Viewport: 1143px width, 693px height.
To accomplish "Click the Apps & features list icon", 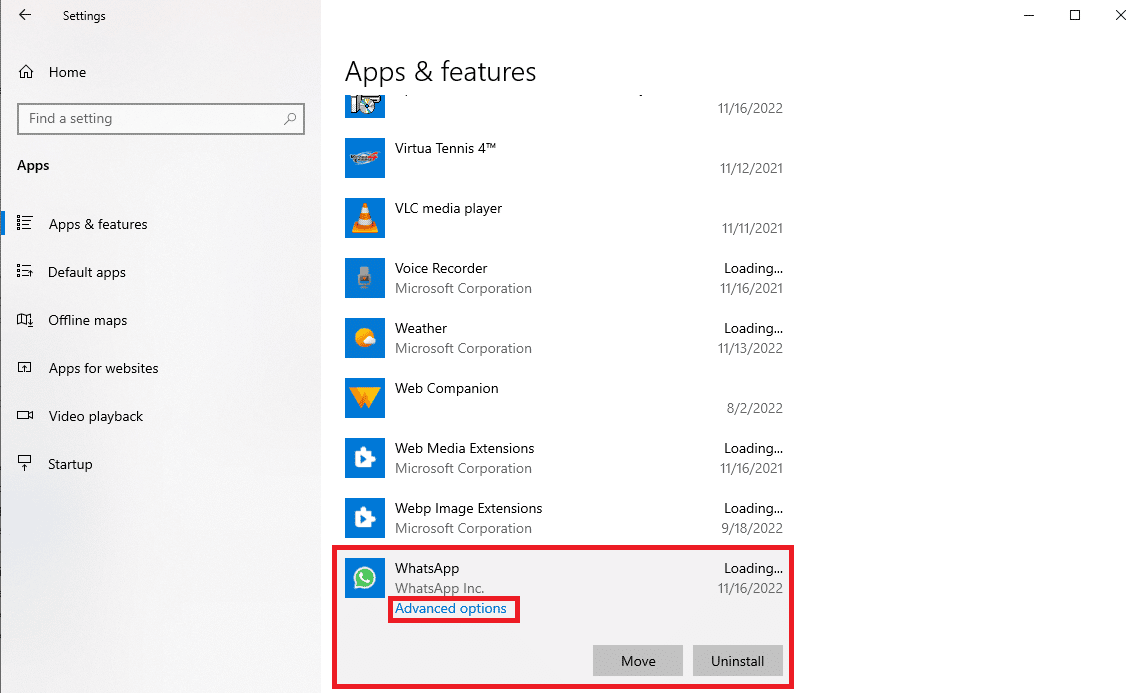I will (x=25, y=223).
